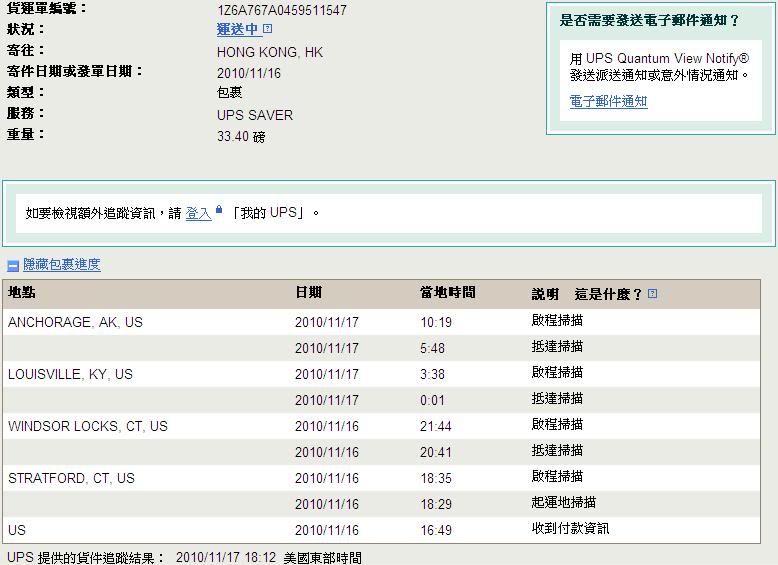
Task: Click the 登入 login link
Action: tap(198, 213)
